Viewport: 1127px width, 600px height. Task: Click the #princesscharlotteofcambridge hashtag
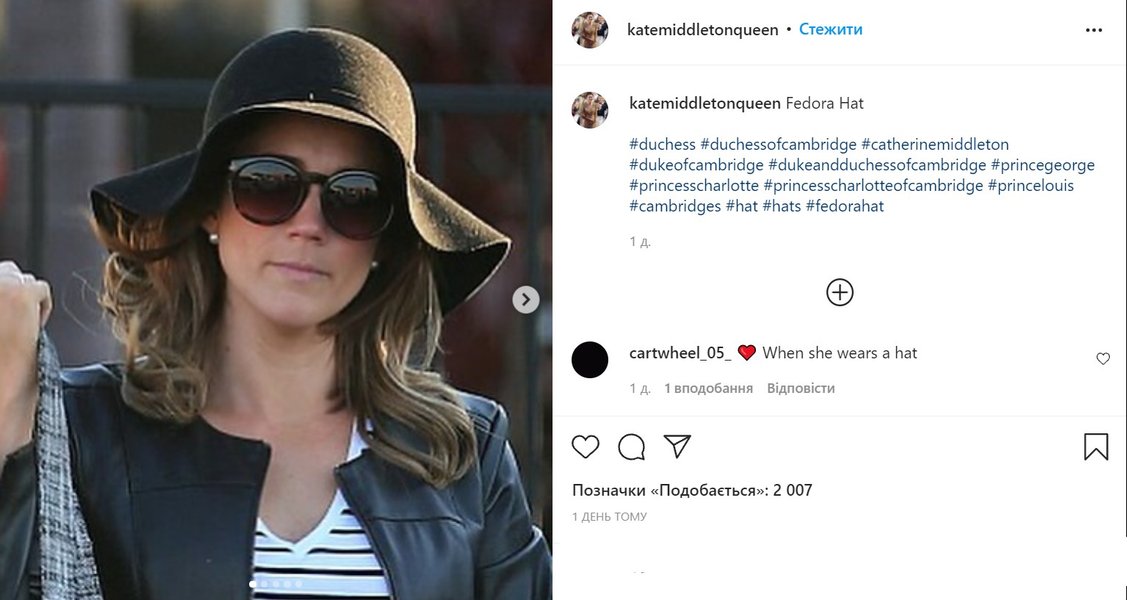coord(873,186)
